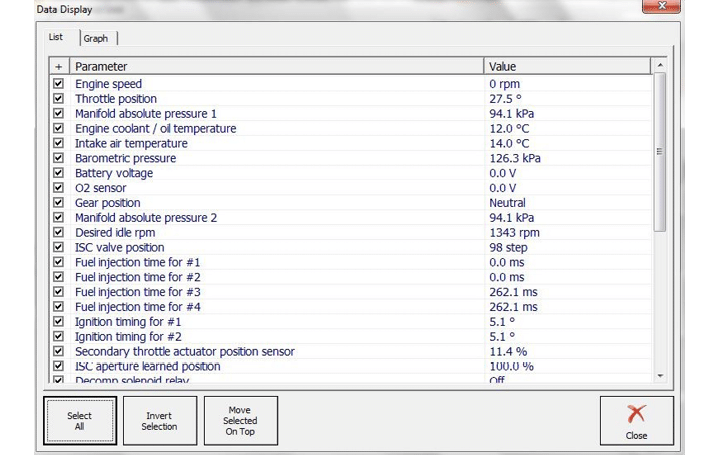Switch to the Graph tab
Screen dimensions: 719x455
coord(96,38)
